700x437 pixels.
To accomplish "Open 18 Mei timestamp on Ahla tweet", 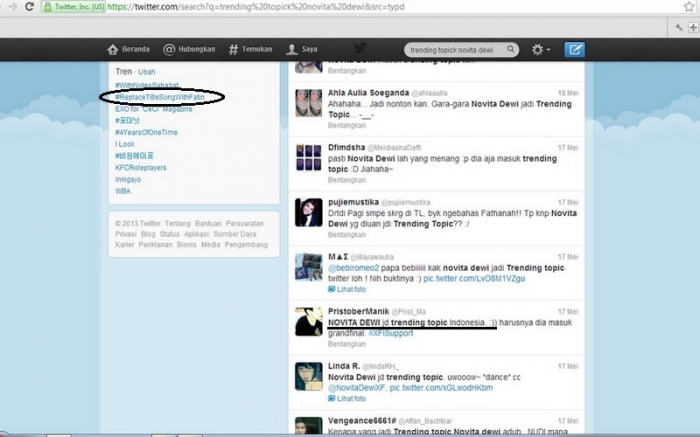I will pos(568,93).
